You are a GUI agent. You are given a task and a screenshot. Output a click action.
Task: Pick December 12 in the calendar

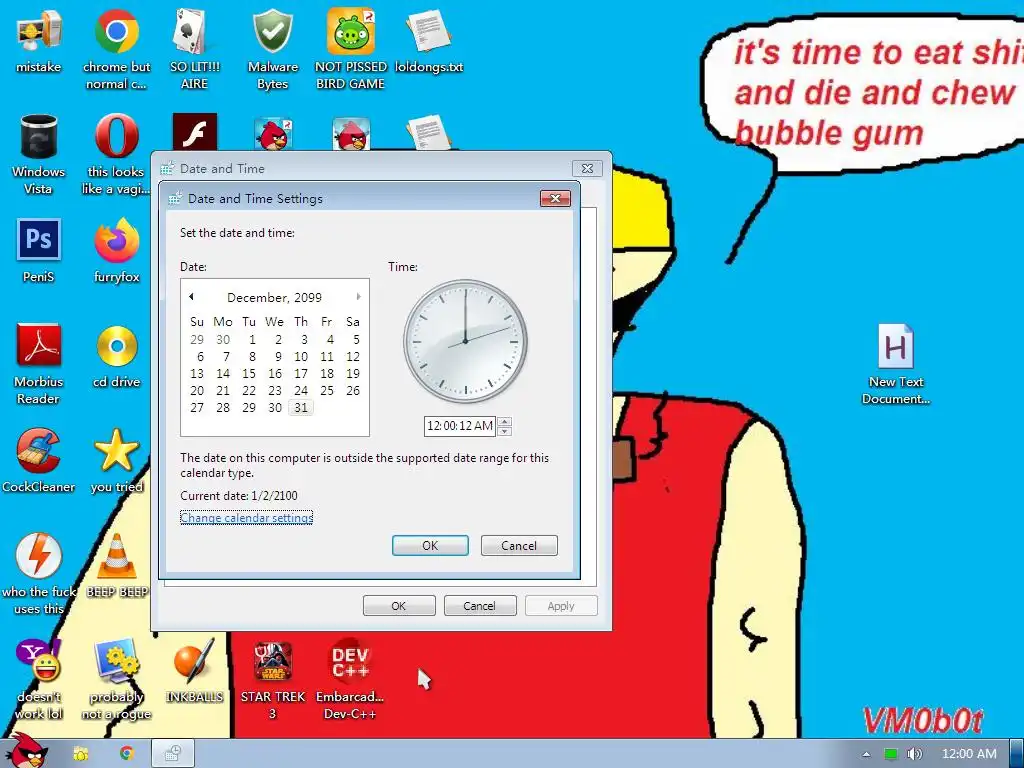tap(353, 357)
